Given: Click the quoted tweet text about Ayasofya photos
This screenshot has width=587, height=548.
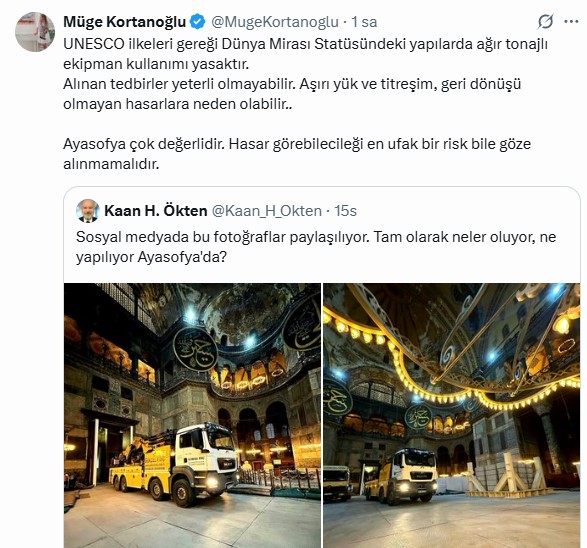Looking at the screenshot, I should (x=316, y=247).
